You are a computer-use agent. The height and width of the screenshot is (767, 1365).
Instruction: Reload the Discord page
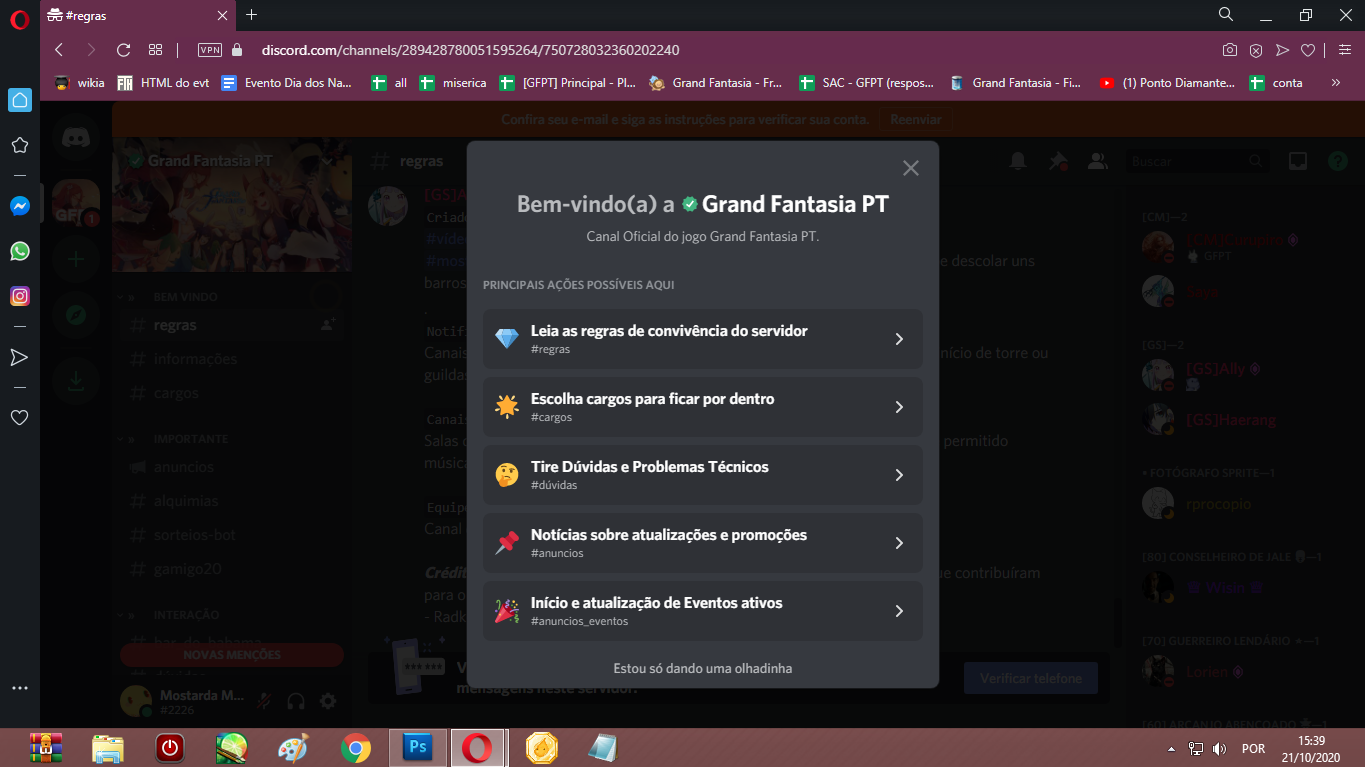coord(123,50)
